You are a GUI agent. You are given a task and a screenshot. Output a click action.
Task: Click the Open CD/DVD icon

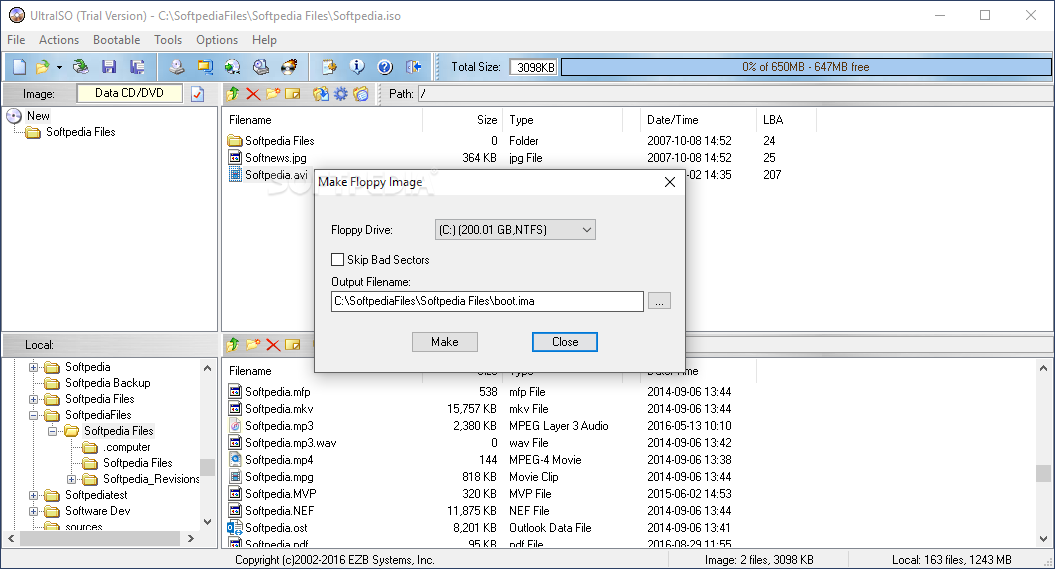[81, 67]
